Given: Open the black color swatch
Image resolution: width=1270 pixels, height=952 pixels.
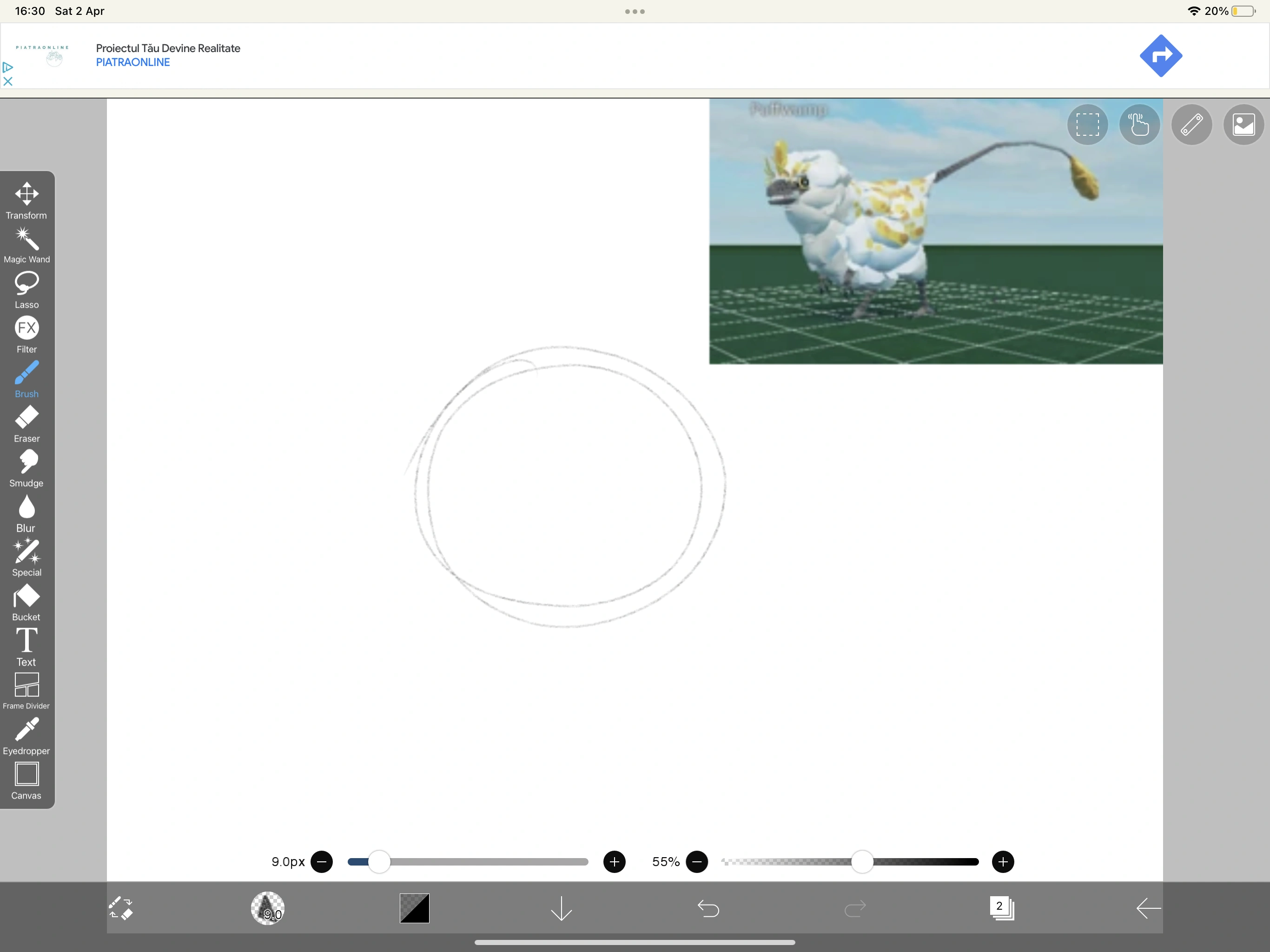Looking at the screenshot, I should point(414,908).
